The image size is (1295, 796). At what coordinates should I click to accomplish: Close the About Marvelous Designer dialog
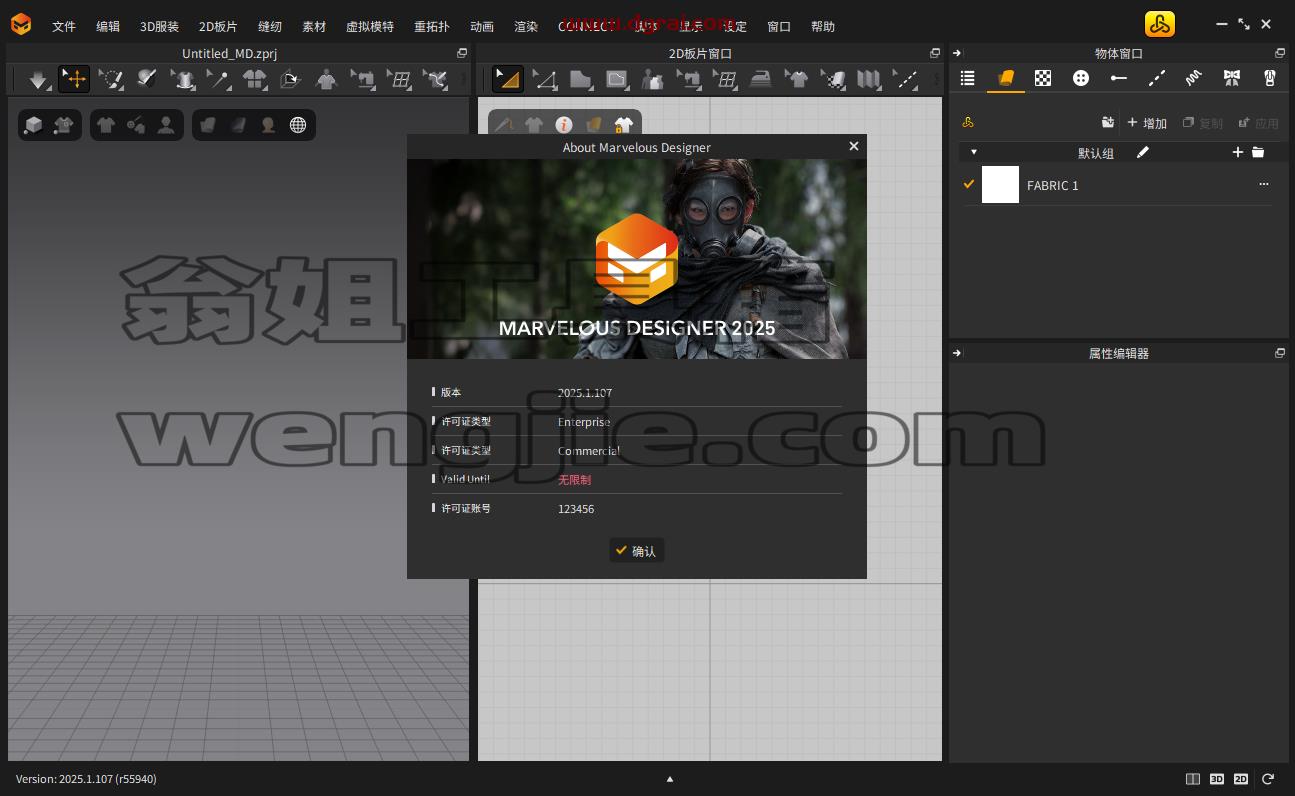[x=853, y=146]
